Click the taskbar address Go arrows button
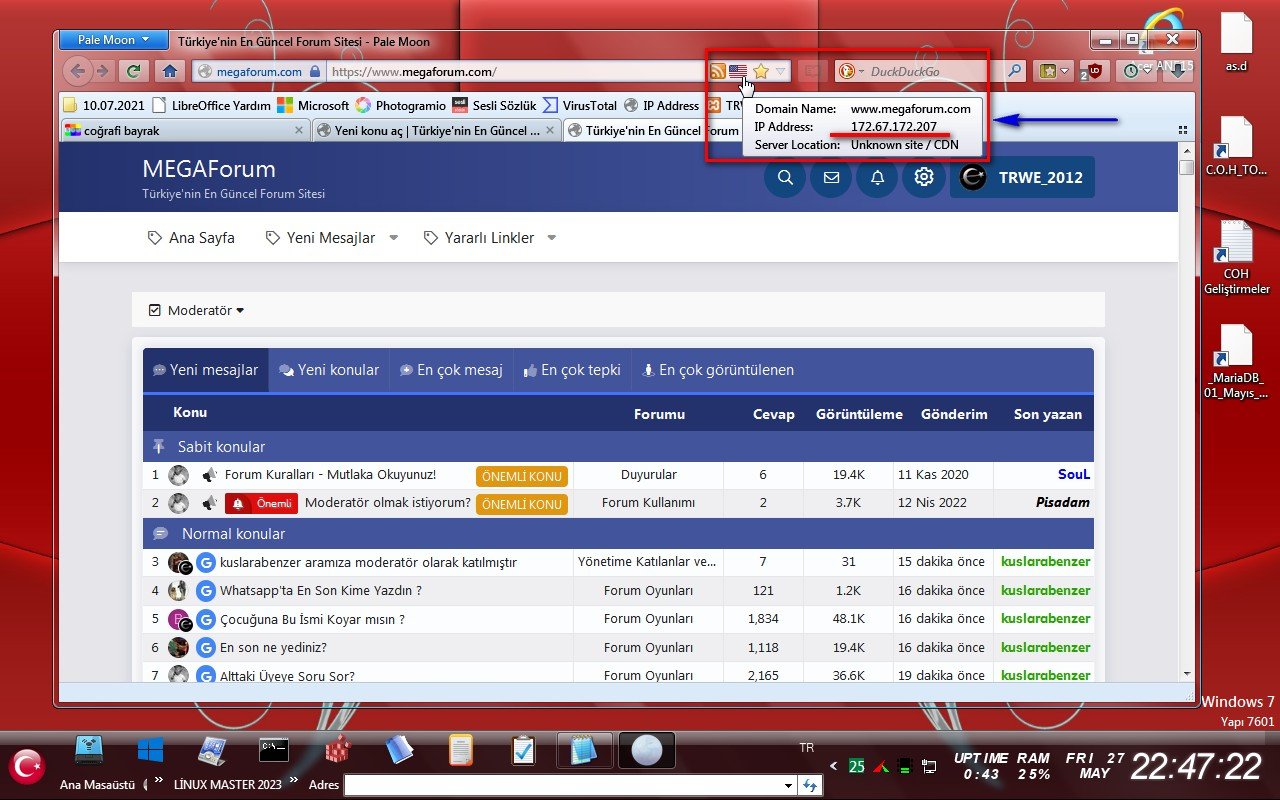1280x800 pixels. tap(810, 786)
